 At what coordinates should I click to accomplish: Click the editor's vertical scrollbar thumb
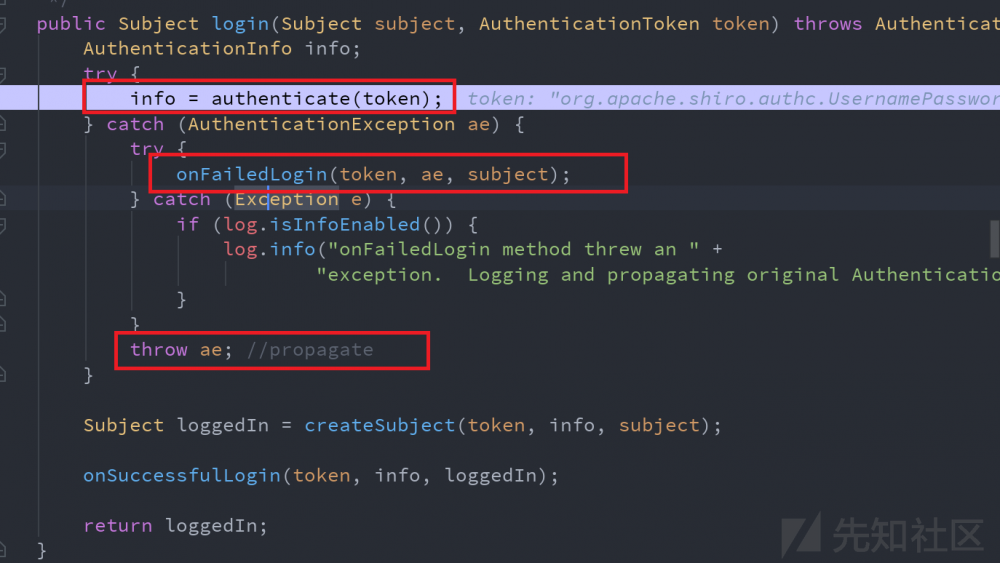(995, 238)
